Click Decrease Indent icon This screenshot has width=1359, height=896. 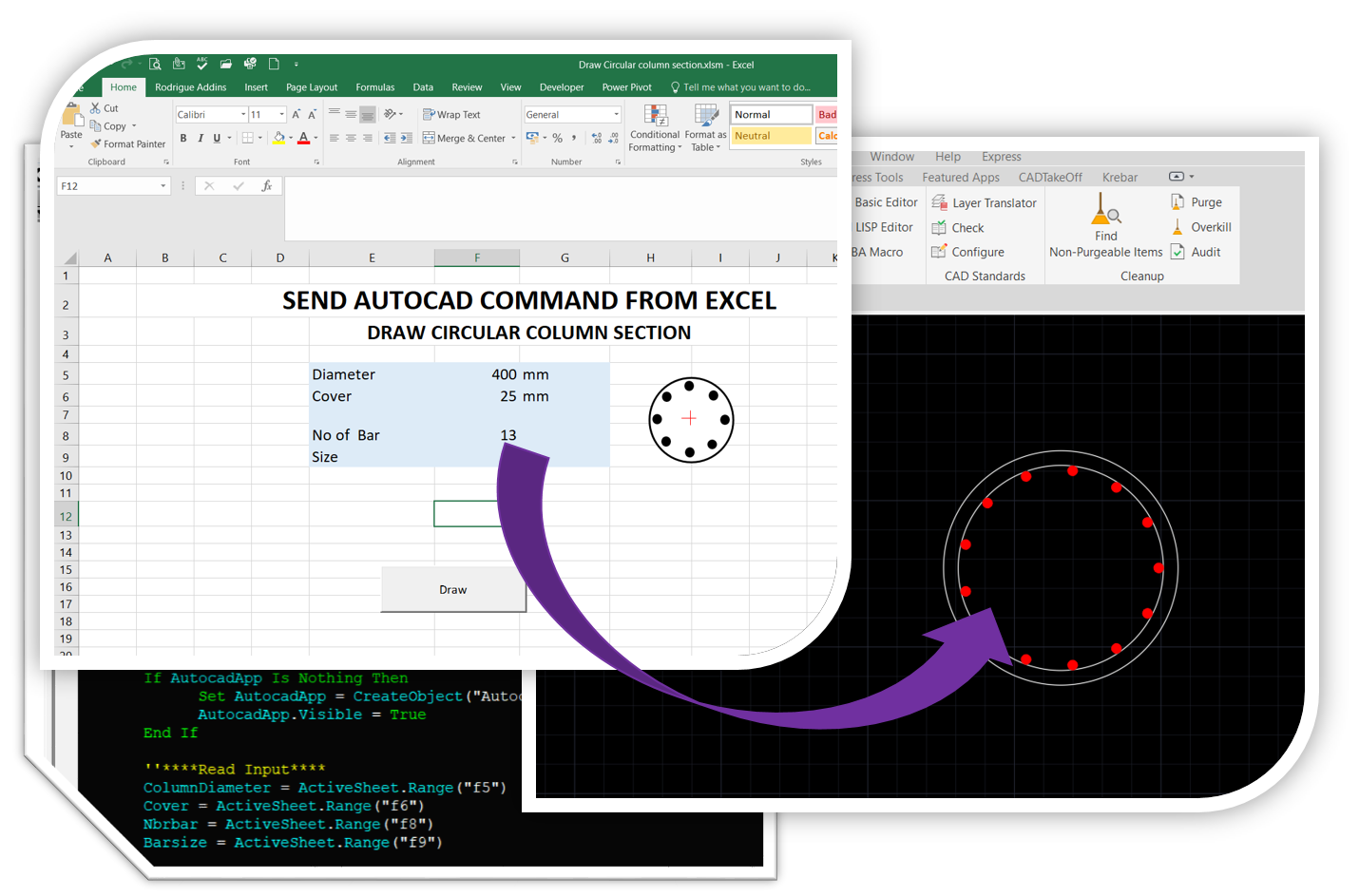[390, 138]
